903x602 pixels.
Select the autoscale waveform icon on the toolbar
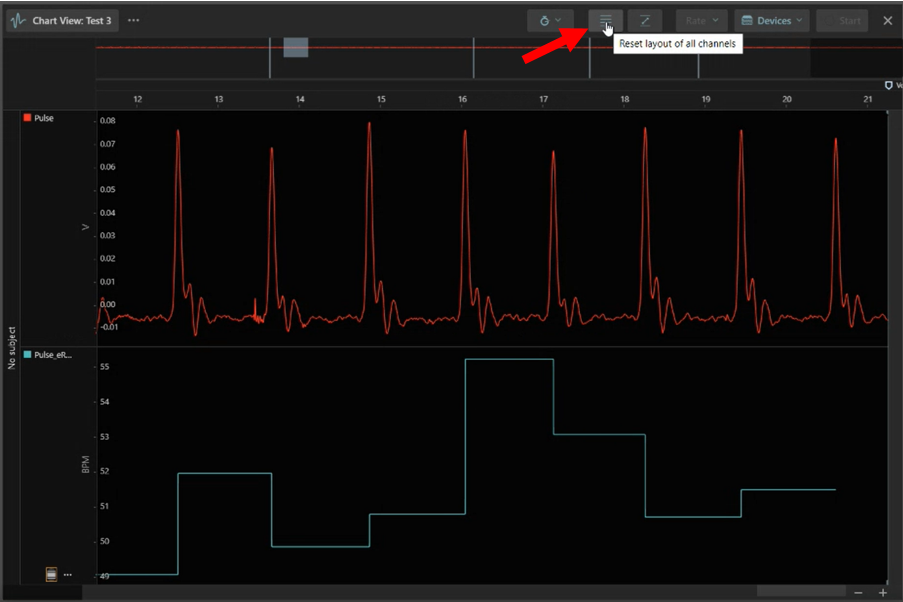click(645, 20)
